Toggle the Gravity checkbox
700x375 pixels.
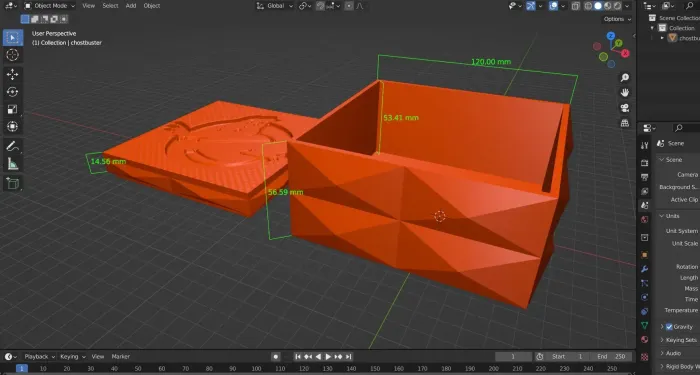pyautogui.click(x=669, y=327)
